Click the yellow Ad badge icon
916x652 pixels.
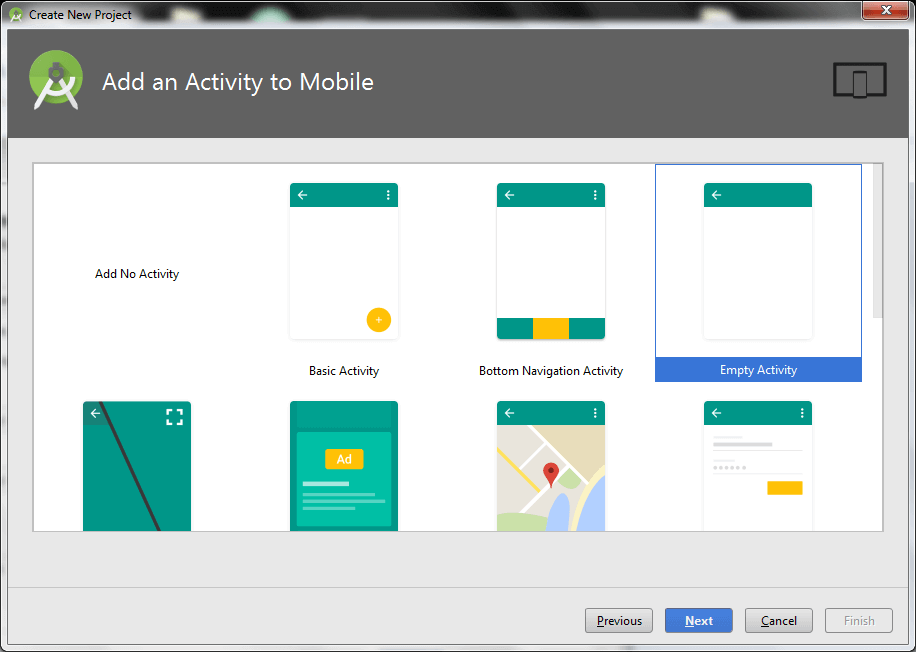(343, 459)
